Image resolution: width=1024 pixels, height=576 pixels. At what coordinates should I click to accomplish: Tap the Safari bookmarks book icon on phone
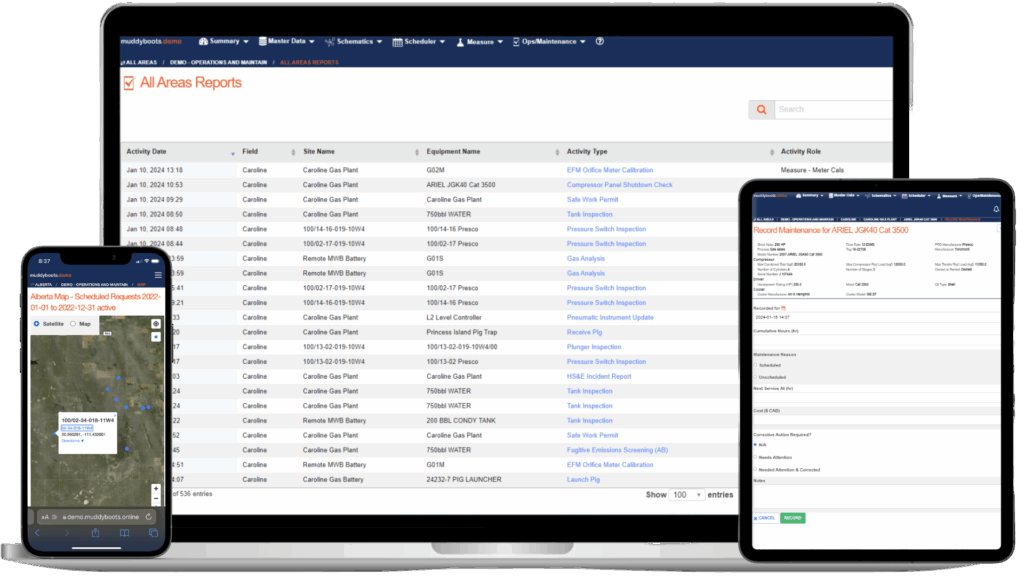[124, 533]
